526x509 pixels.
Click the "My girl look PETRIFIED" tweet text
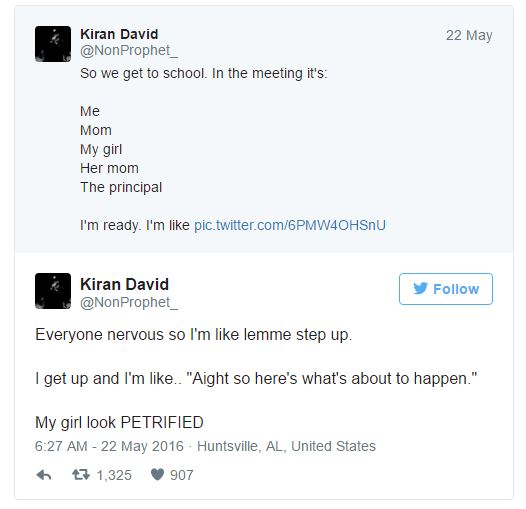click(119, 422)
